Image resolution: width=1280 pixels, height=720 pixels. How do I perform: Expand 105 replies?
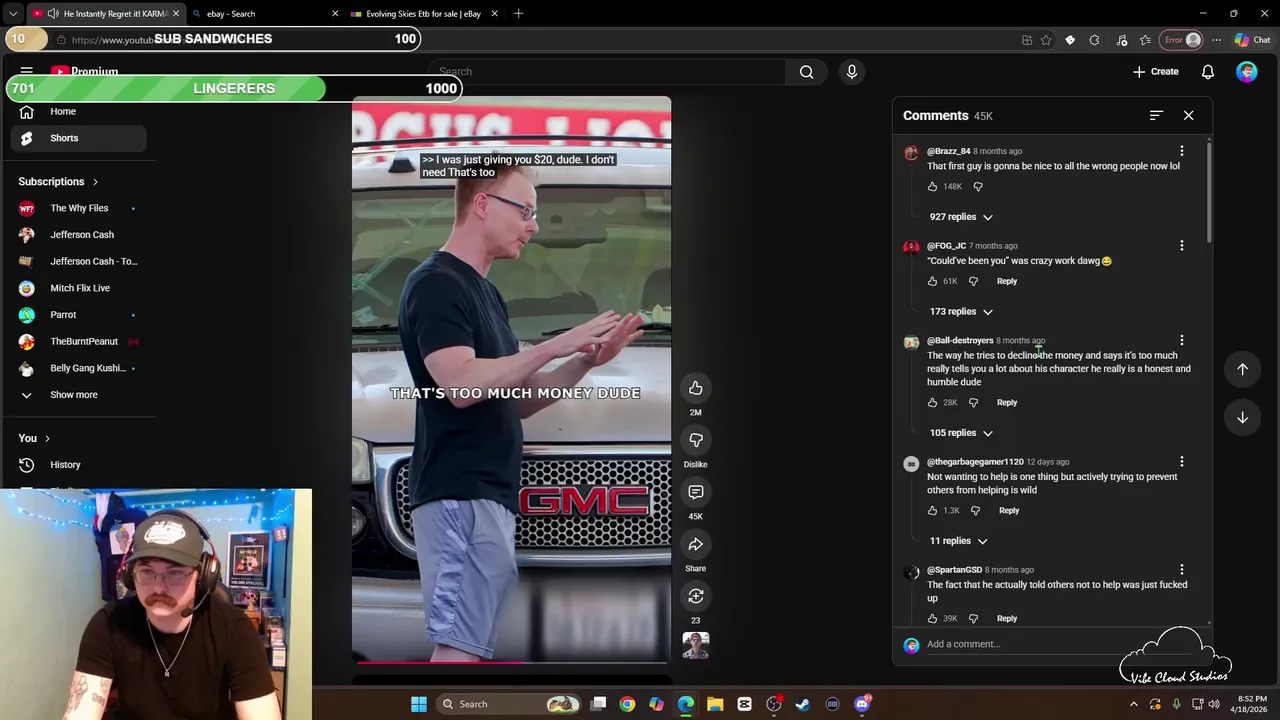(961, 433)
